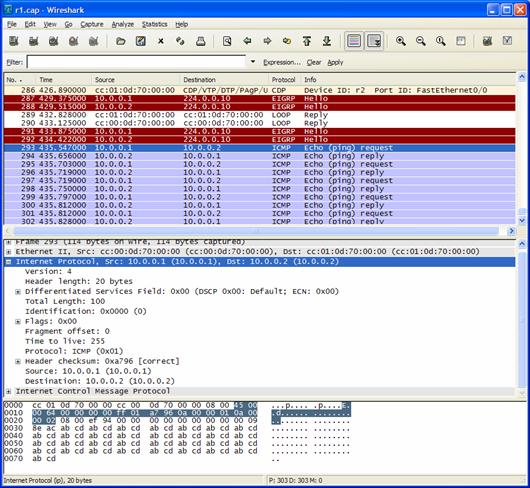Click the Print toolbar icon
The width and height of the screenshot is (530, 488).
point(201,41)
